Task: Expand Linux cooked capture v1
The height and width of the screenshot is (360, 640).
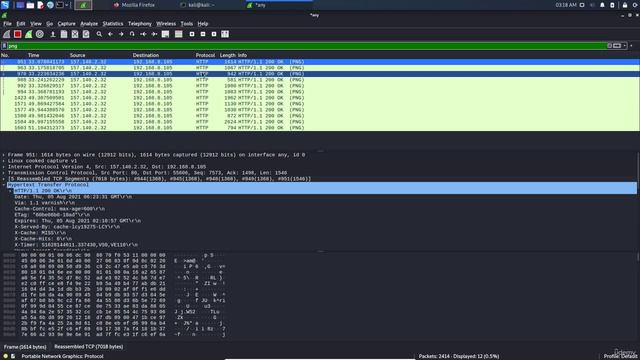Action: click(4, 161)
